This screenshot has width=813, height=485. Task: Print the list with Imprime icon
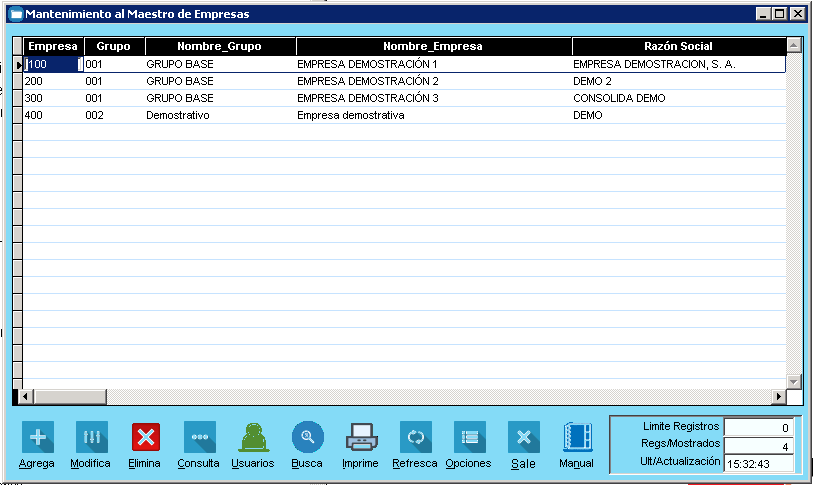[x=360, y=438]
